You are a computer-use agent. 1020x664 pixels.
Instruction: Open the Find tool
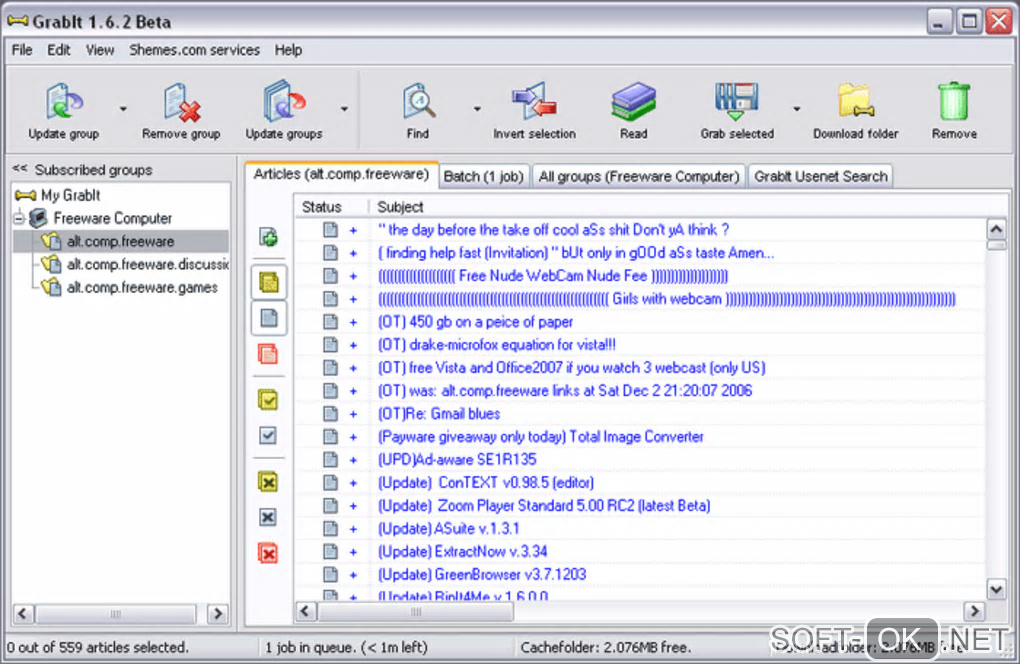tap(418, 101)
